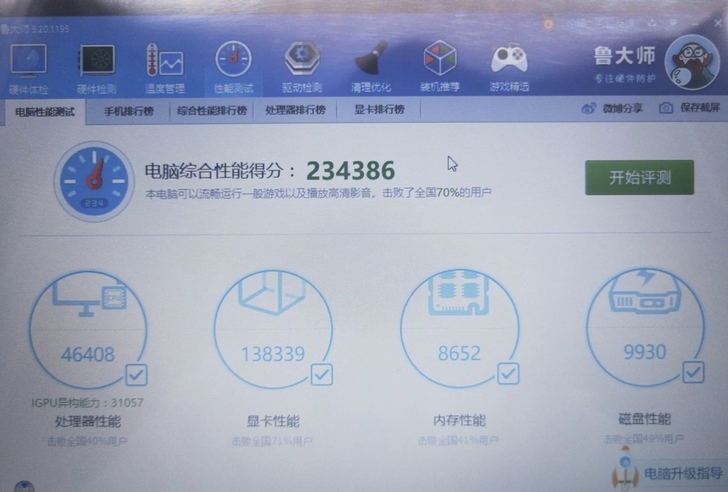Click the graphics score 138339
The width and height of the screenshot is (728, 492).
[x=273, y=354]
